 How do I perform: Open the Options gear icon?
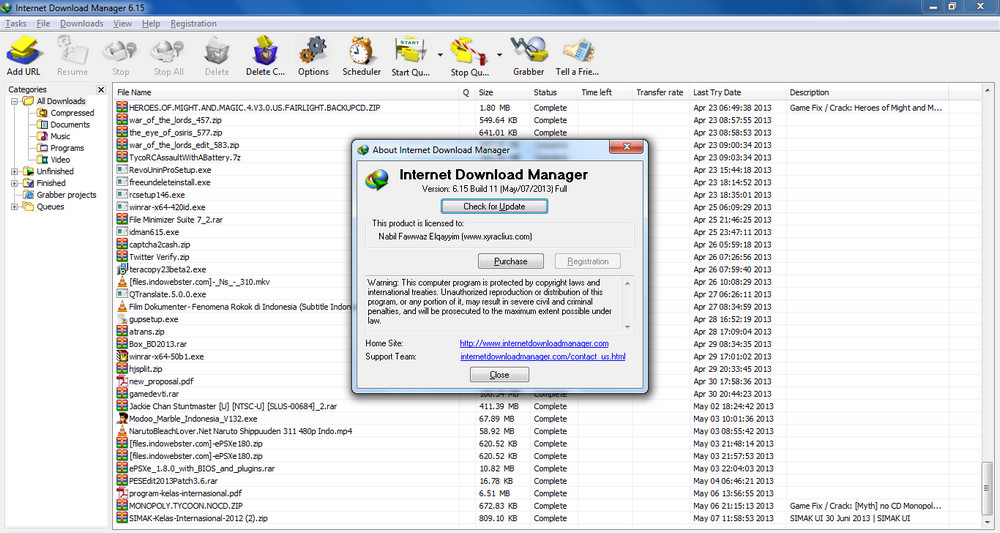pyautogui.click(x=313, y=51)
